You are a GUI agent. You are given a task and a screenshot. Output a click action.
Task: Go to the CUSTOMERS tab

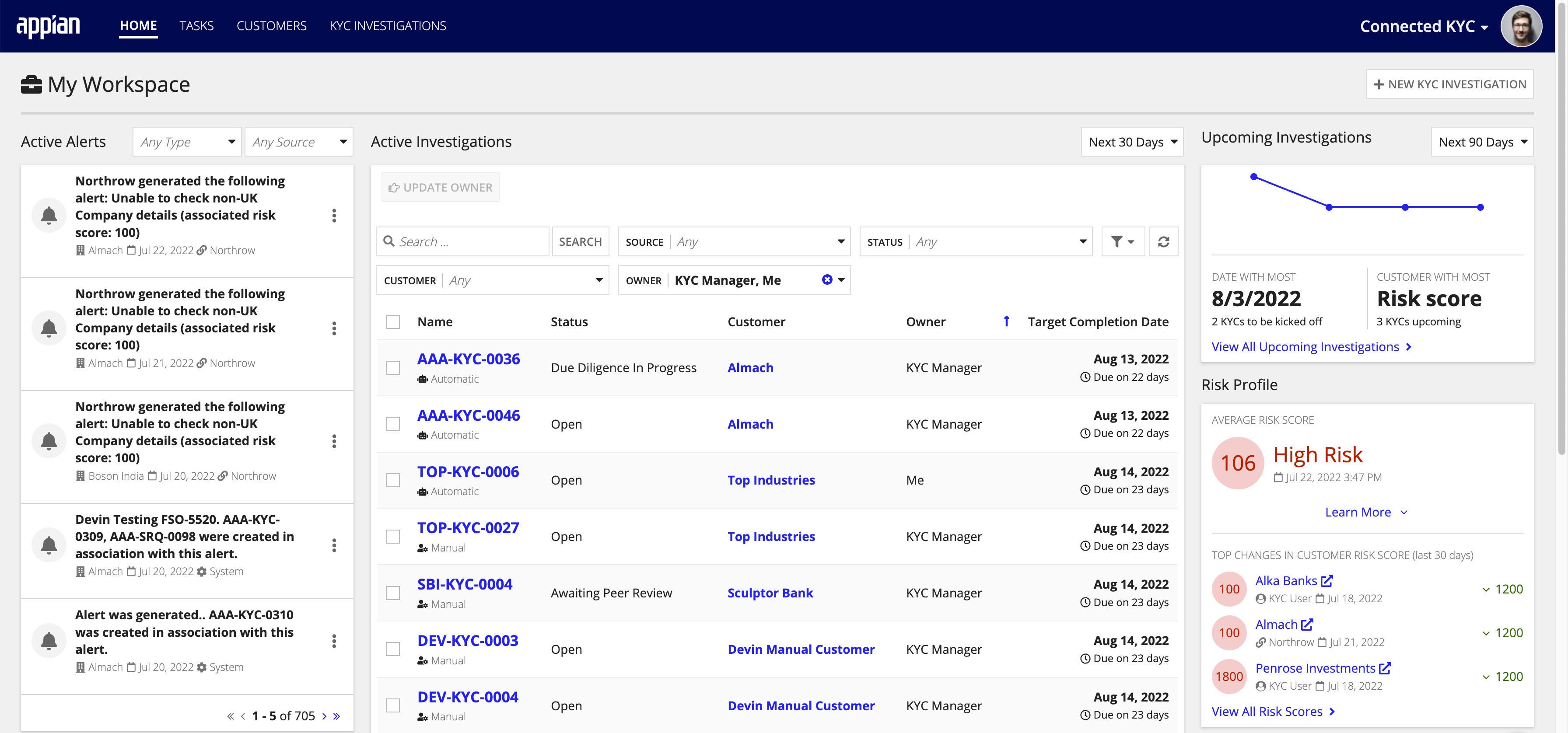pyautogui.click(x=272, y=25)
